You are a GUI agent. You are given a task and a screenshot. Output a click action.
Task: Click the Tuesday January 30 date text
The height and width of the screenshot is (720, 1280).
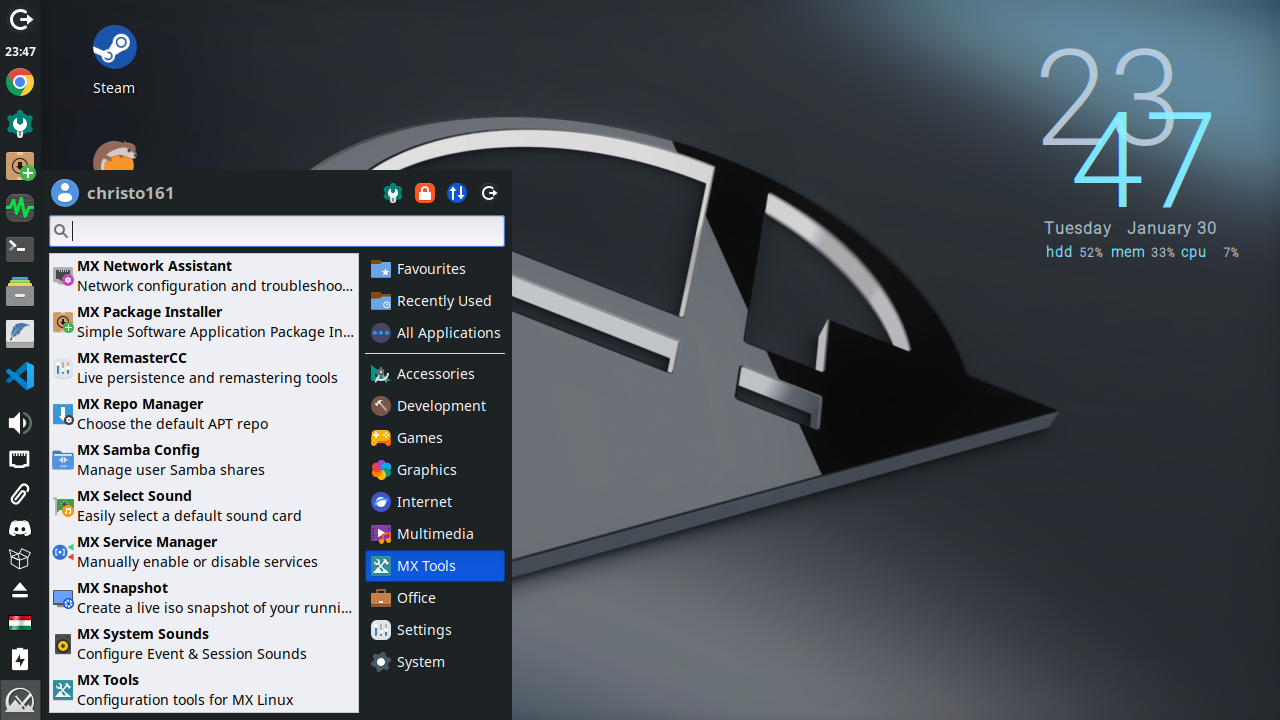[1130, 228]
